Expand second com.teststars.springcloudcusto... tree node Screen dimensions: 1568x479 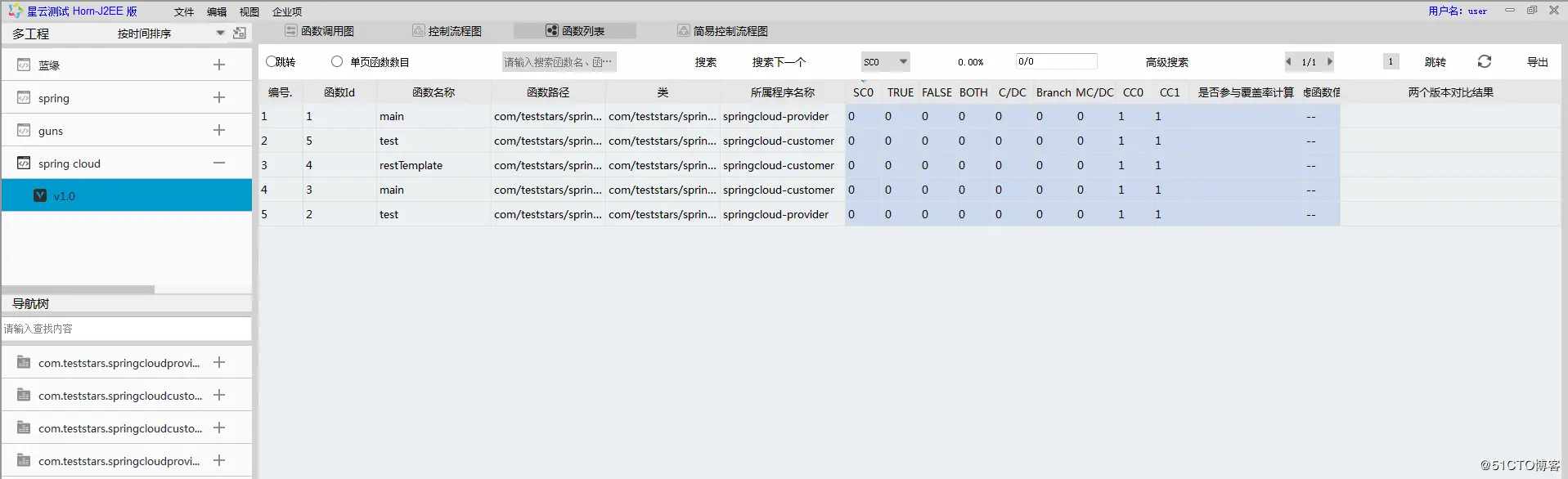(x=219, y=428)
